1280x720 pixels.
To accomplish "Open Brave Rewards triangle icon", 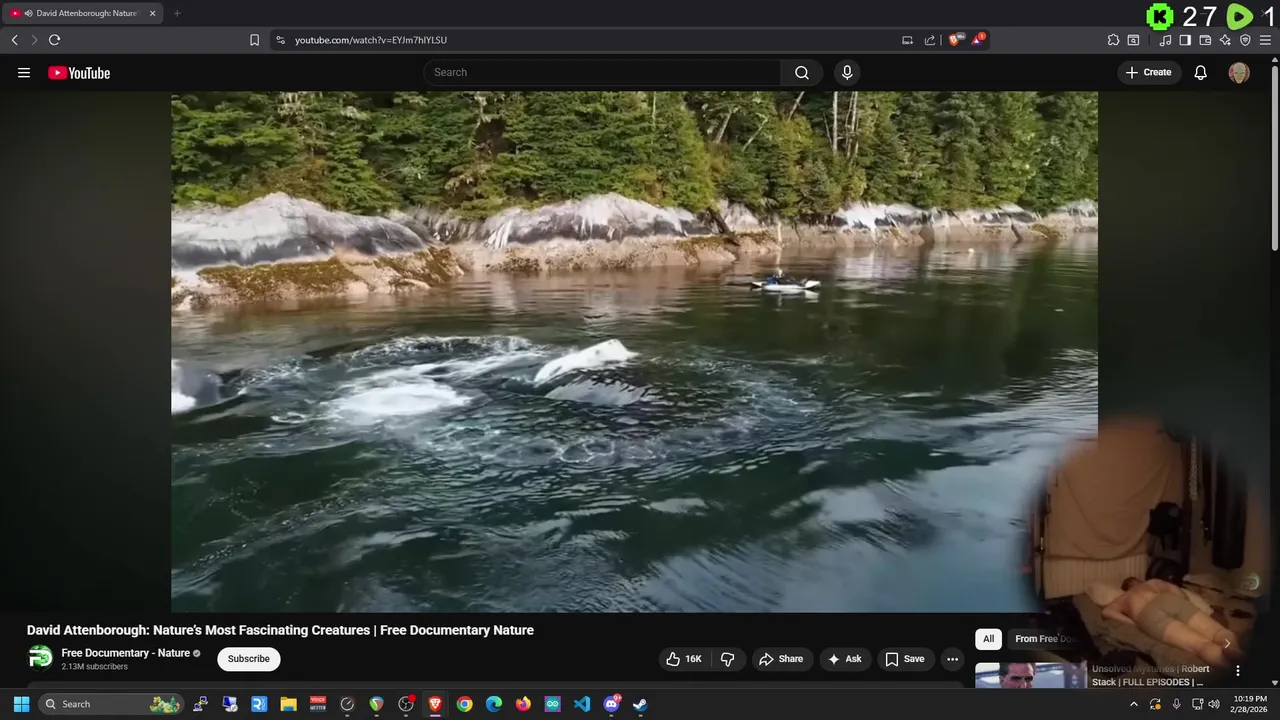I will 978,40.
